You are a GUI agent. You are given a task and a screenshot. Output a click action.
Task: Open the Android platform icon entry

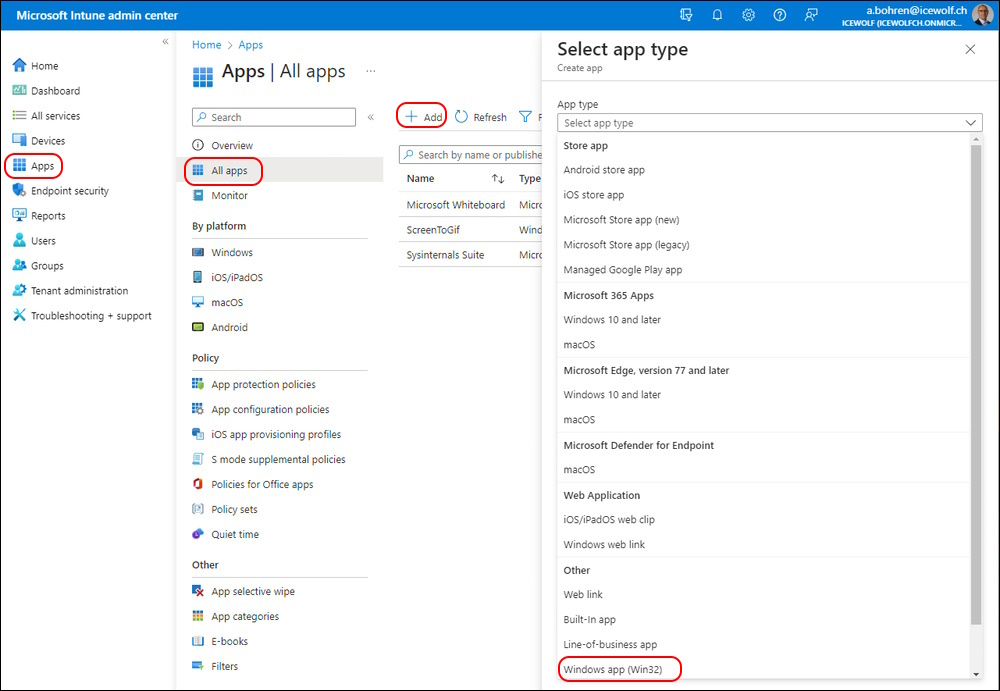click(198, 327)
